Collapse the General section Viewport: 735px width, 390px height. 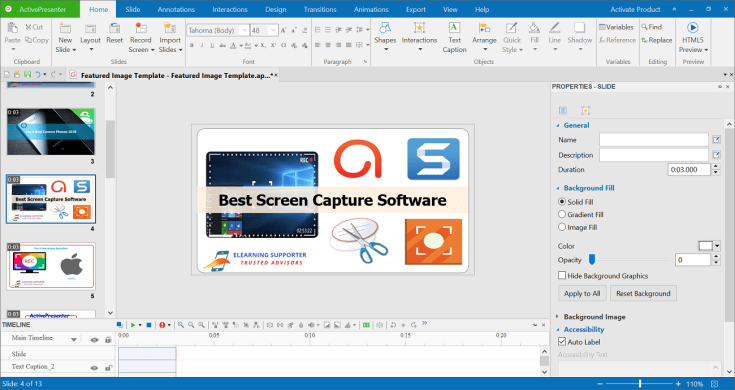(558, 125)
